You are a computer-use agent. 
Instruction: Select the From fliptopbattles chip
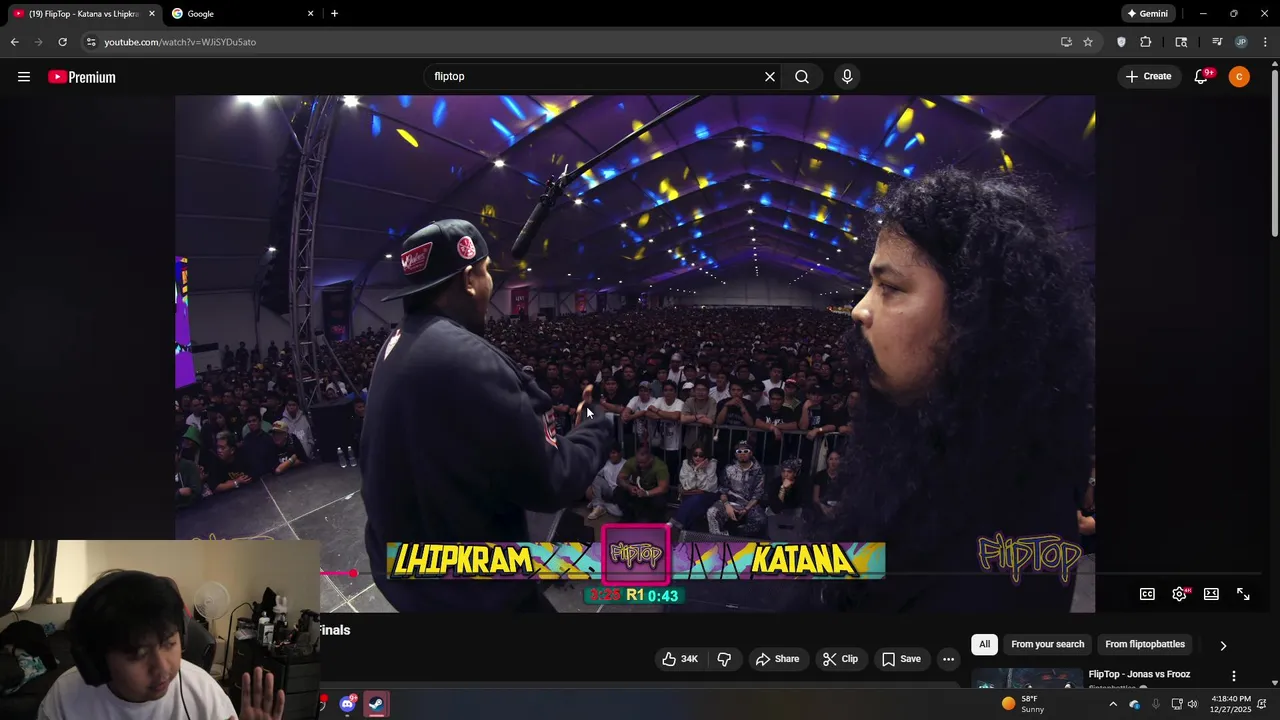[1145, 644]
